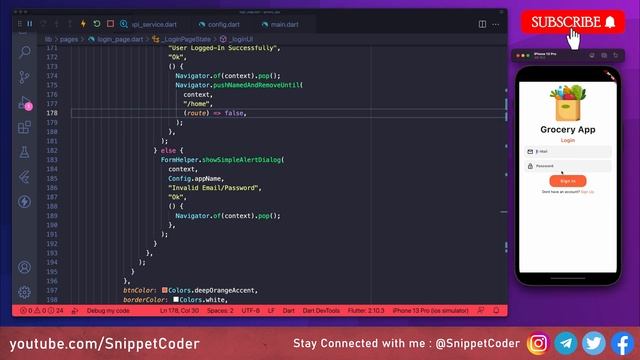Focus E-mail field in Grocery App

click(x=568, y=151)
